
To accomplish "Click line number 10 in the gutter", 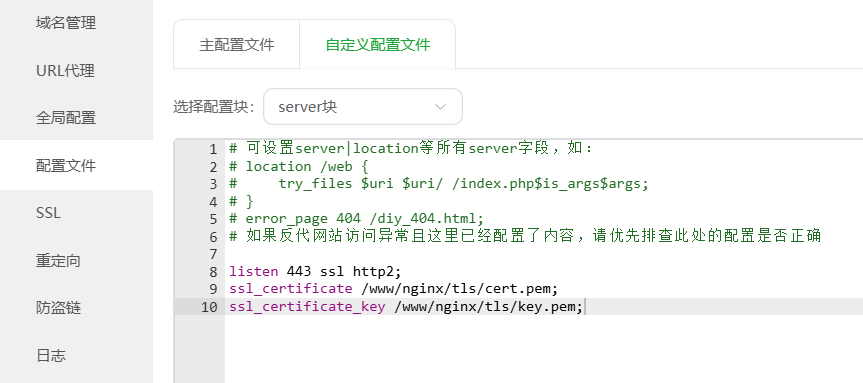I will tap(209, 307).
